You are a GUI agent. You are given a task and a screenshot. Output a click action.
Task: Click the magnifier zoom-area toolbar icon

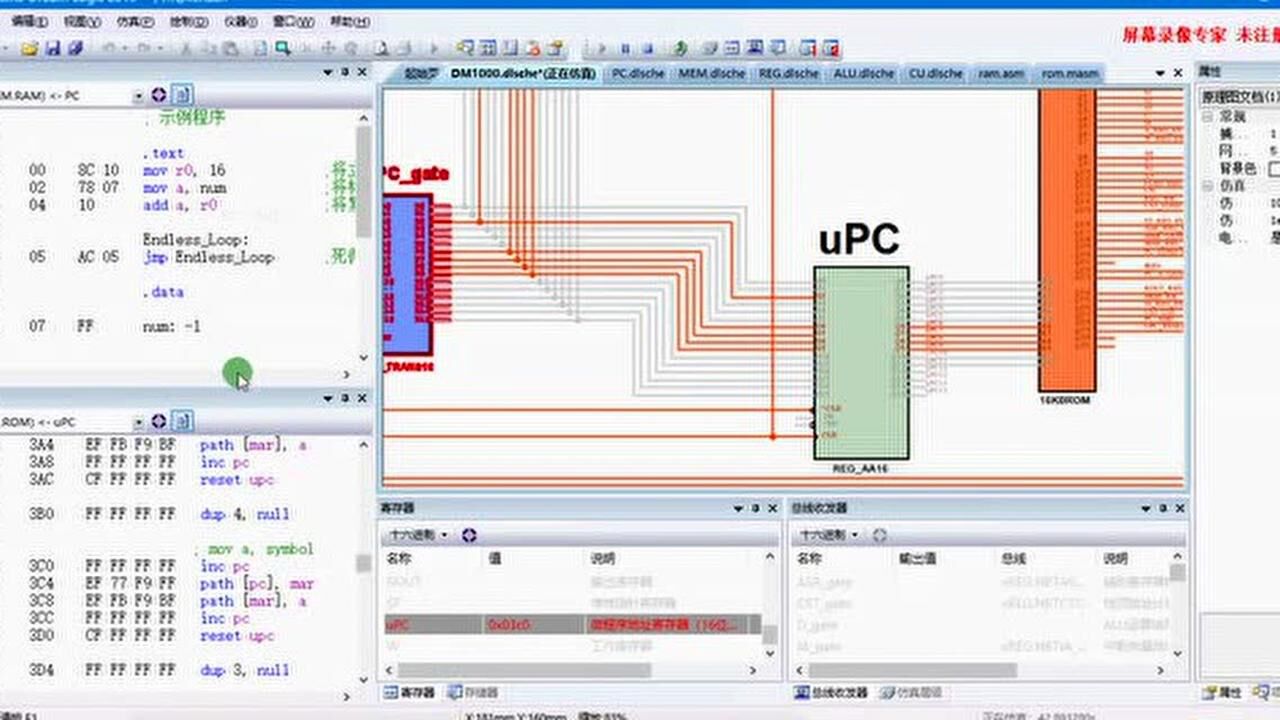[283, 47]
